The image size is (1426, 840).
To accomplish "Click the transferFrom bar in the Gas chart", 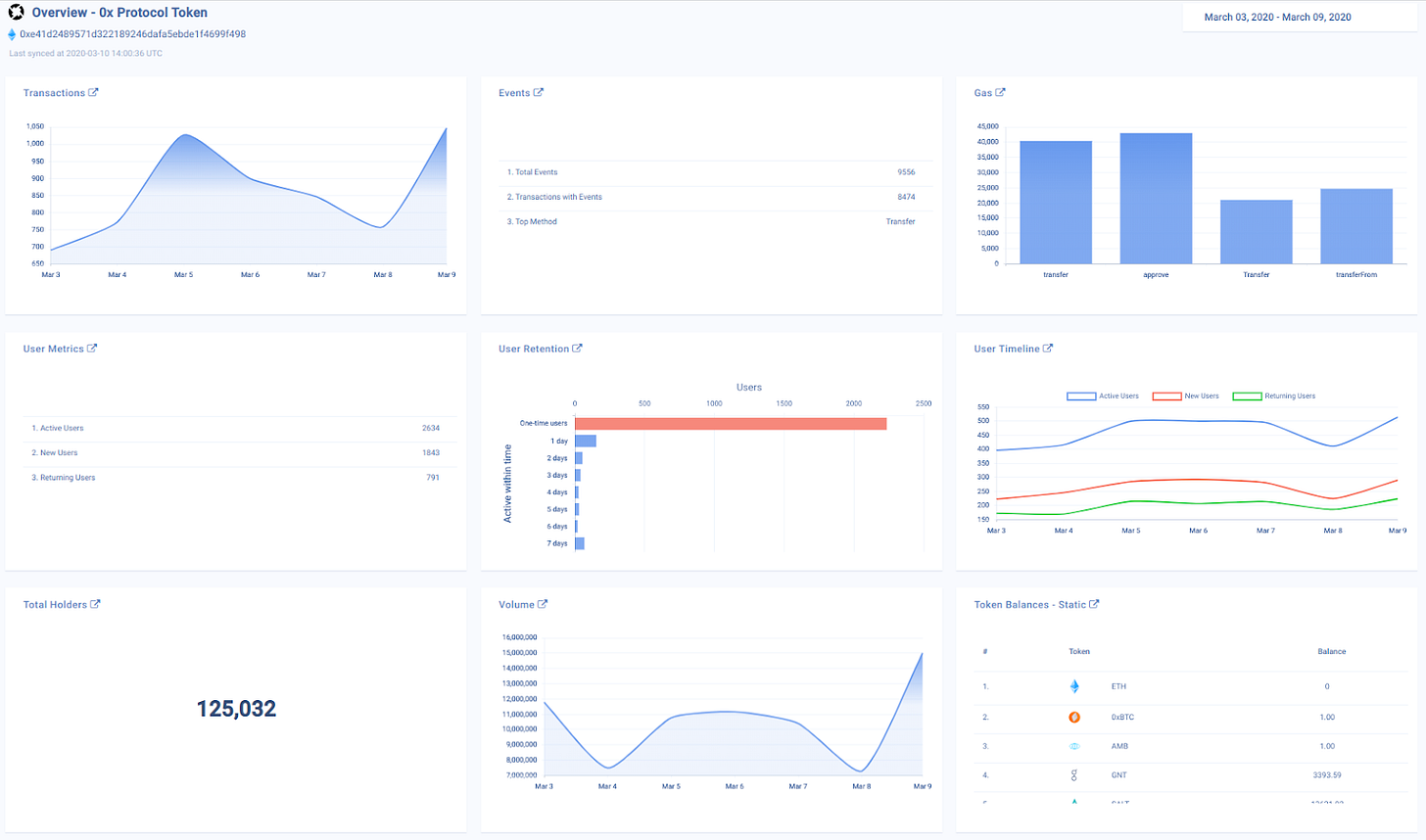I will point(1356,226).
